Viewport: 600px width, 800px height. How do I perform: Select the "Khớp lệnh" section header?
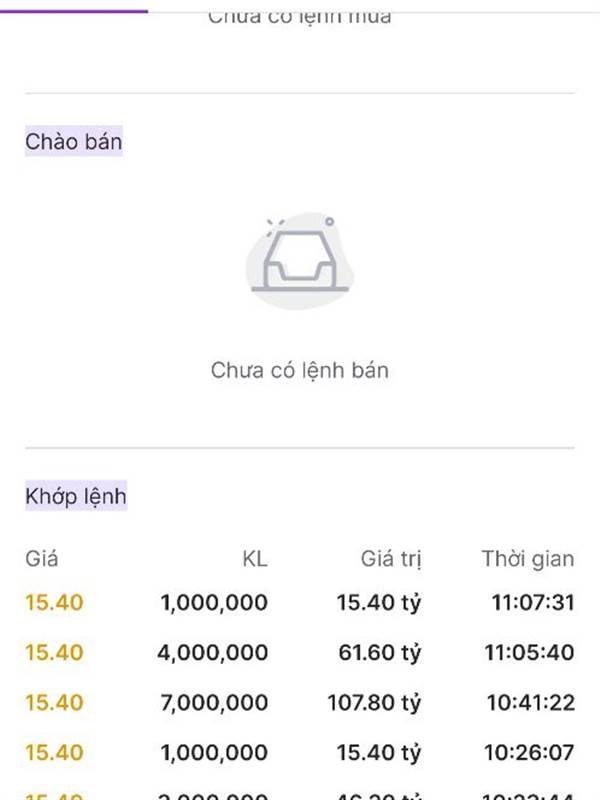[76, 495]
